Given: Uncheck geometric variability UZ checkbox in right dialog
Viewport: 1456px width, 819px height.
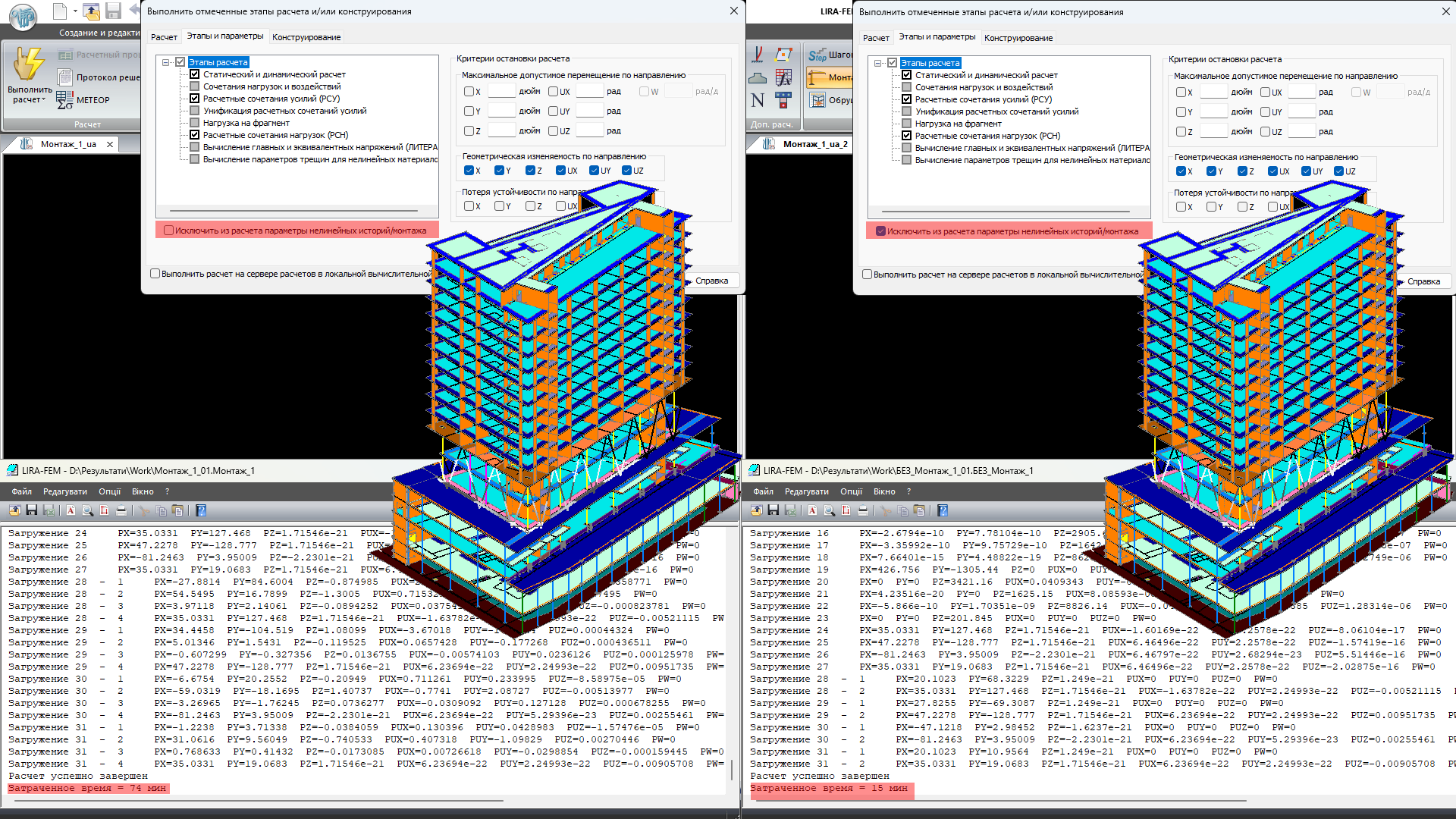Looking at the screenshot, I should 1338,171.
